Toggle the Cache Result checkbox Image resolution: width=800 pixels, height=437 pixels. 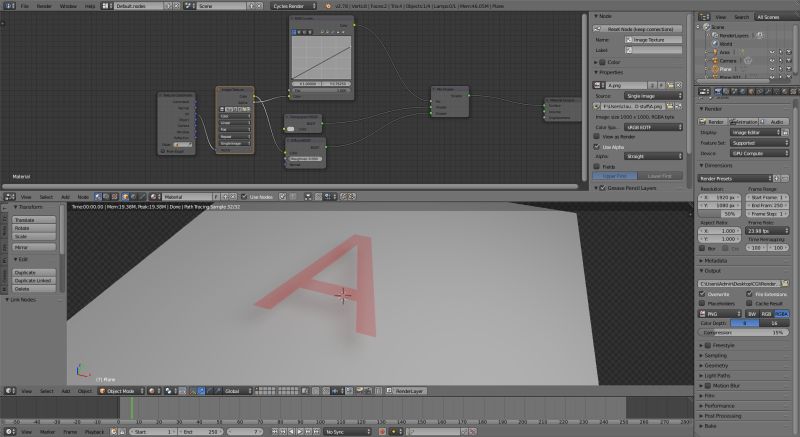tap(749, 303)
